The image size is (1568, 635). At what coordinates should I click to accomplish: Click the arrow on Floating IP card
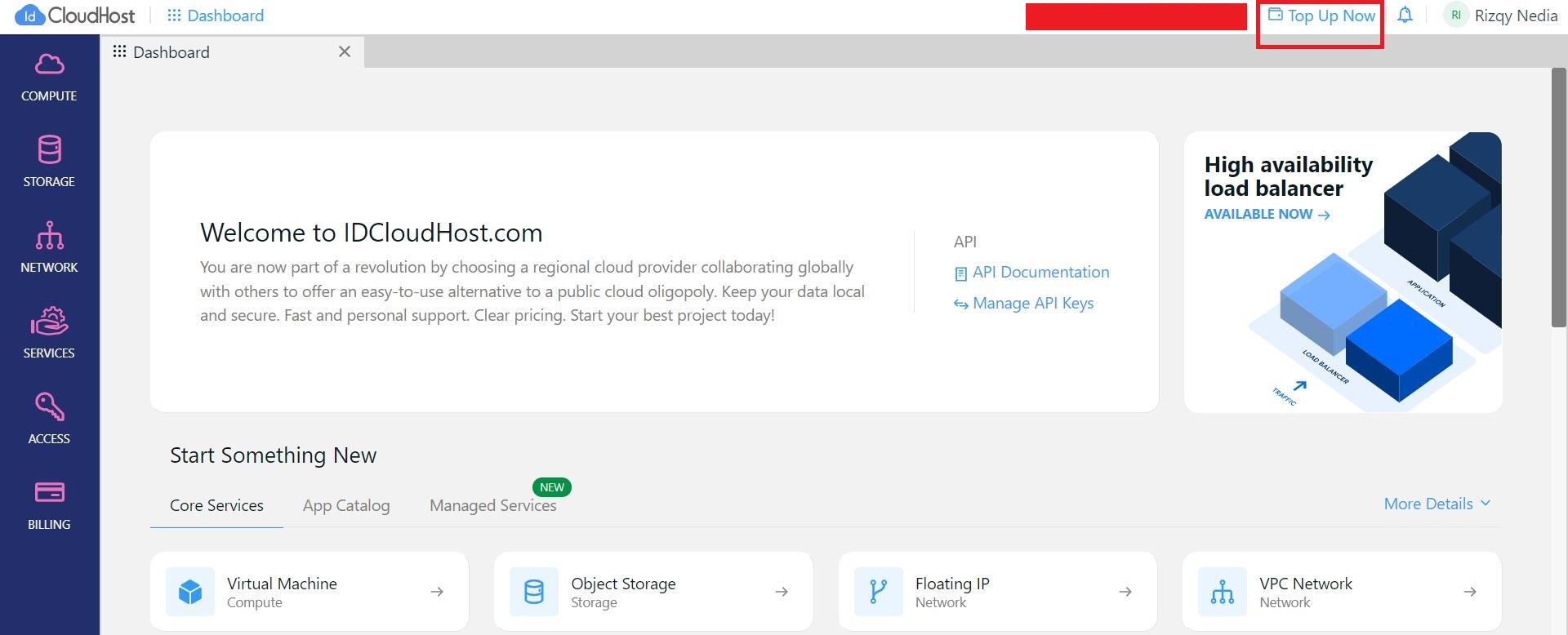tap(1125, 592)
